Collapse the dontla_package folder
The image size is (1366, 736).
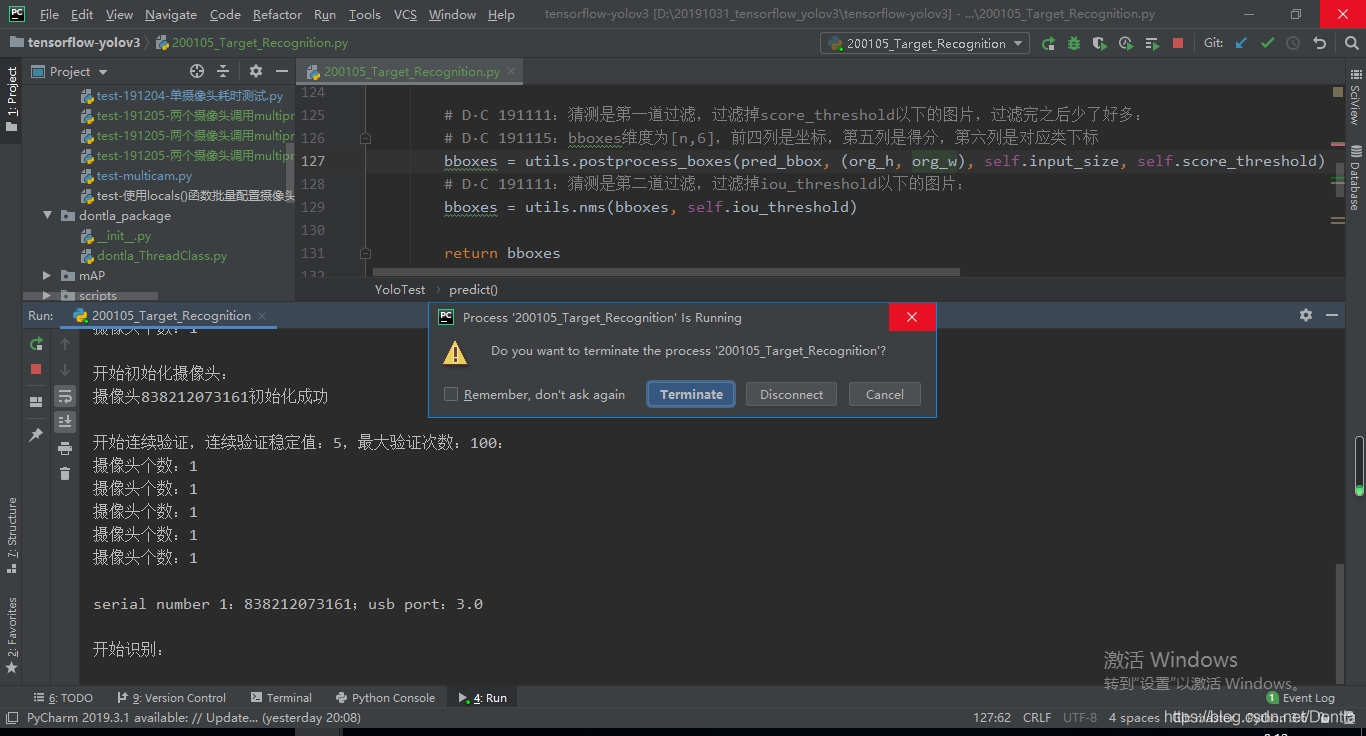click(x=47, y=215)
